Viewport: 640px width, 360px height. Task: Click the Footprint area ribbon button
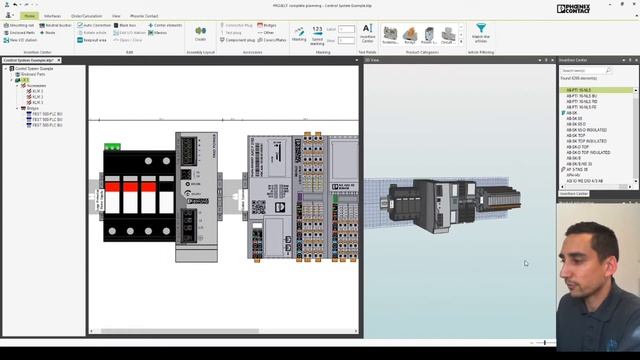click(x=92, y=40)
